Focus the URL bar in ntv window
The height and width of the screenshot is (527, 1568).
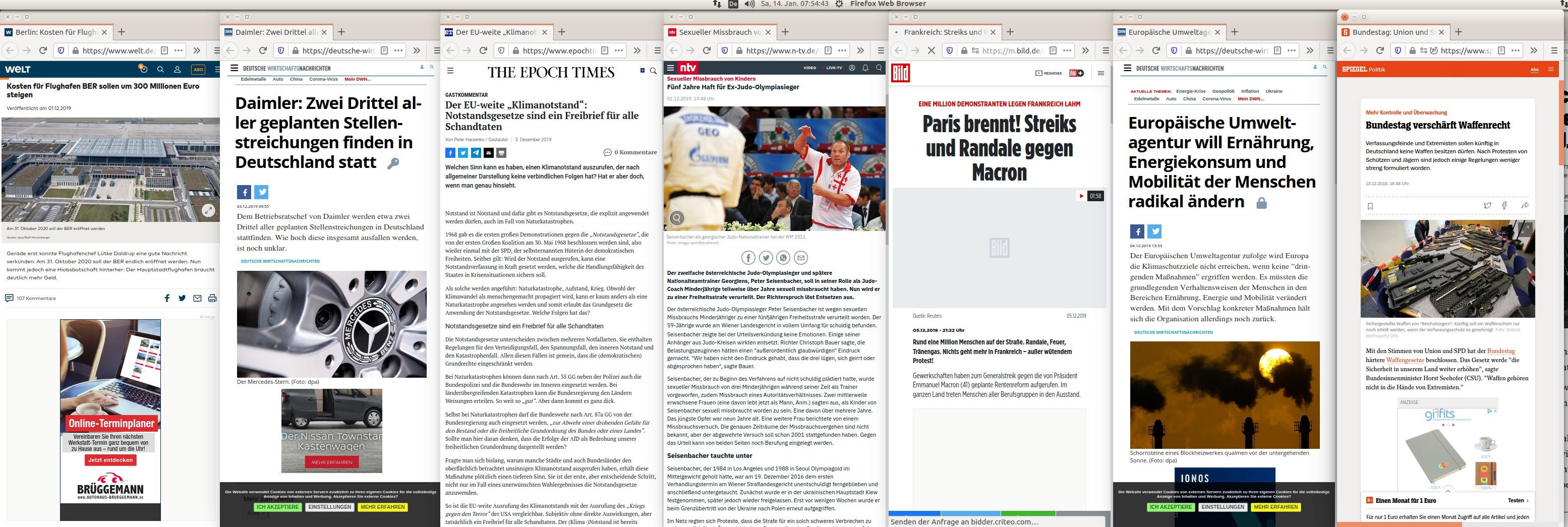pyautogui.click(x=782, y=50)
